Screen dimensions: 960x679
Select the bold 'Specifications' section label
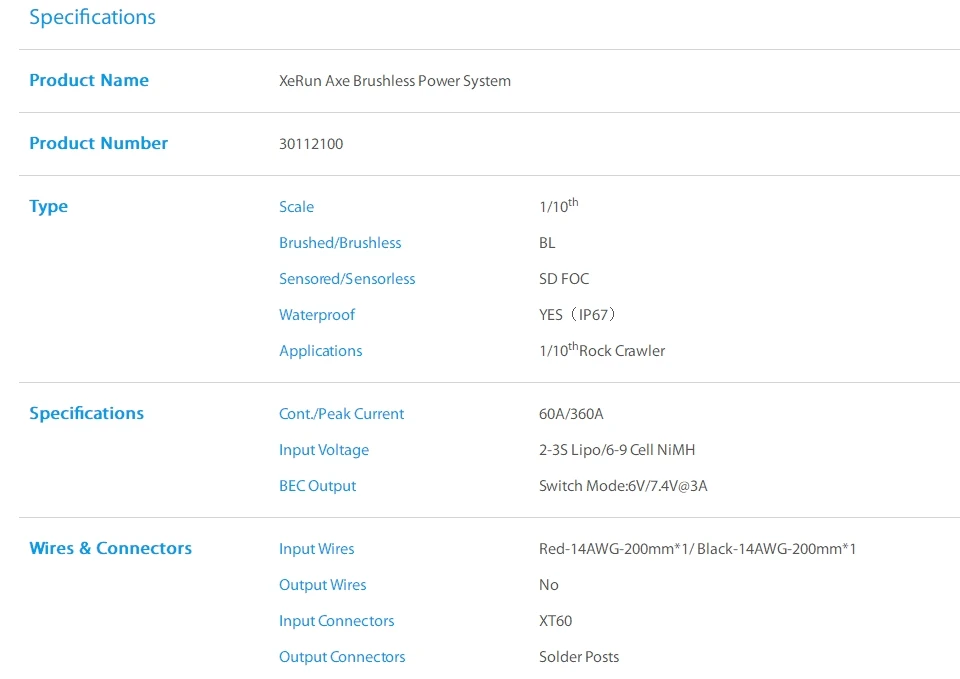tap(86, 414)
